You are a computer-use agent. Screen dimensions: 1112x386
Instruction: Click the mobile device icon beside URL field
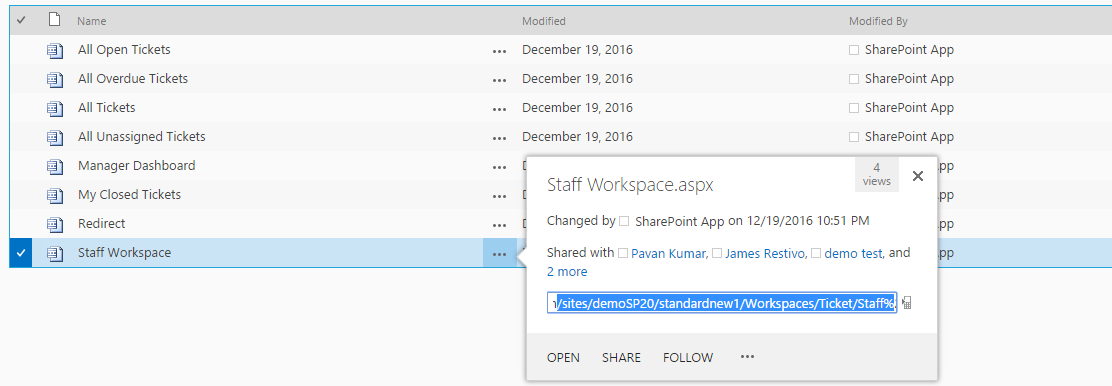tap(907, 303)
